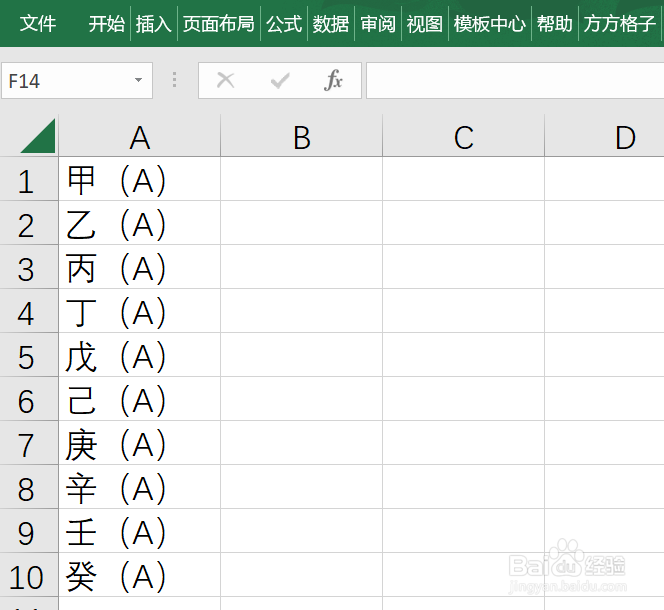
Task: Select row 5 header
Action: coord(29,355)
